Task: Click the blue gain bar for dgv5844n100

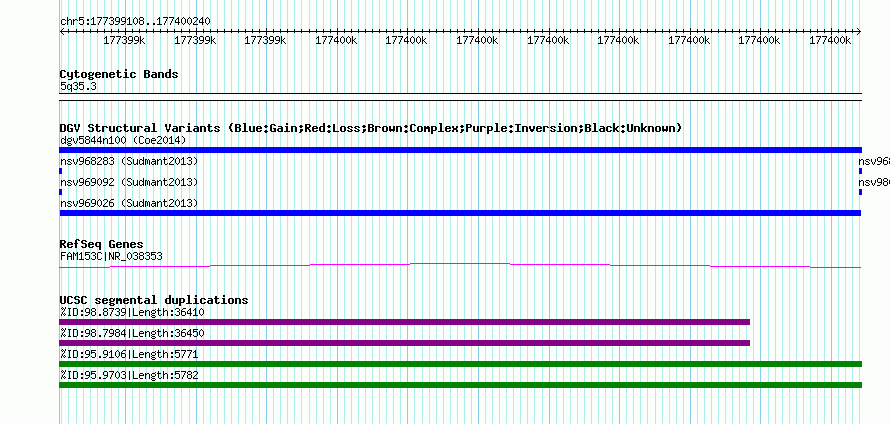Action: pyautogui.click(x=460, y=150)
